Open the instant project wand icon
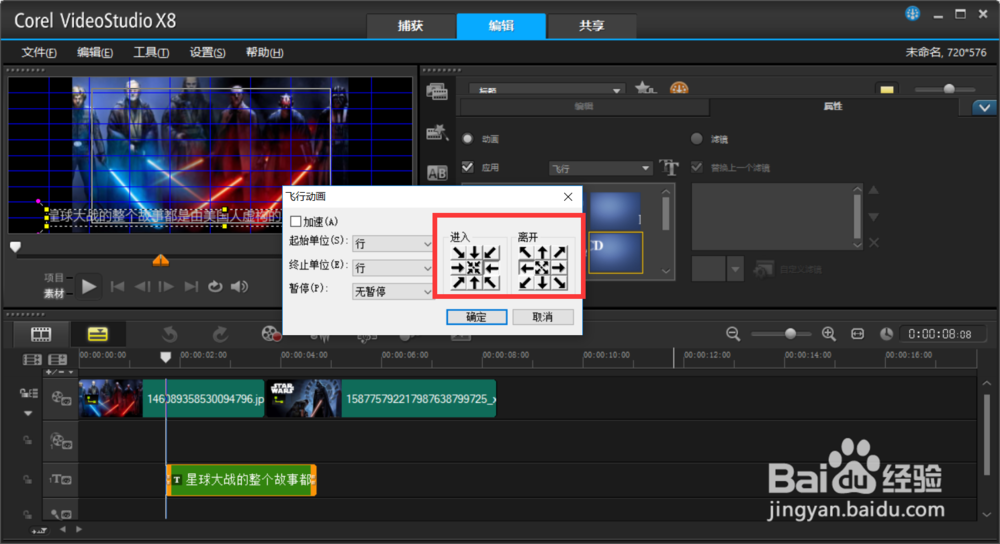Screen dimensions: 1000x544 [437, 132]
